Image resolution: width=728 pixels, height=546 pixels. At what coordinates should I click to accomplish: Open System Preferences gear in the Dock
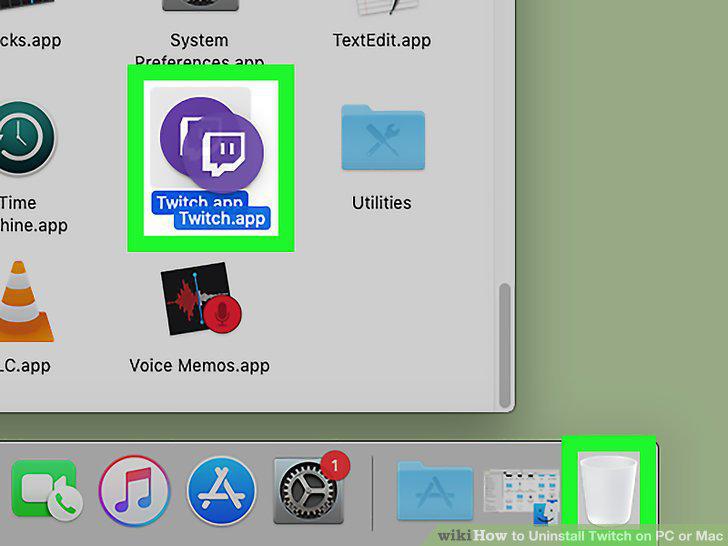308,490
